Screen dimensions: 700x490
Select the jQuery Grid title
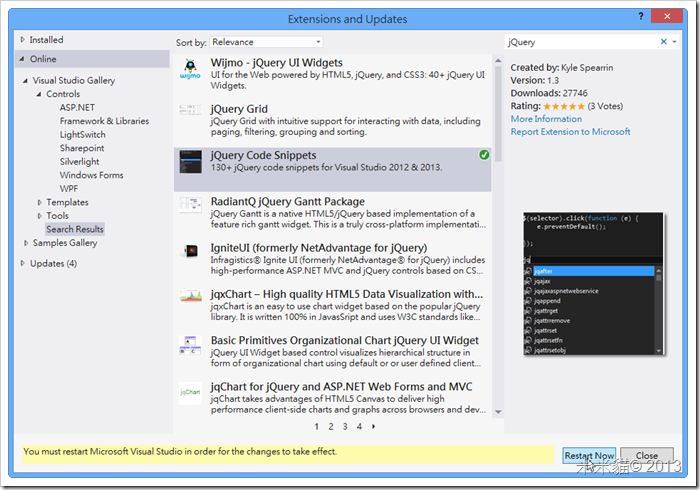tap(239, 109)
